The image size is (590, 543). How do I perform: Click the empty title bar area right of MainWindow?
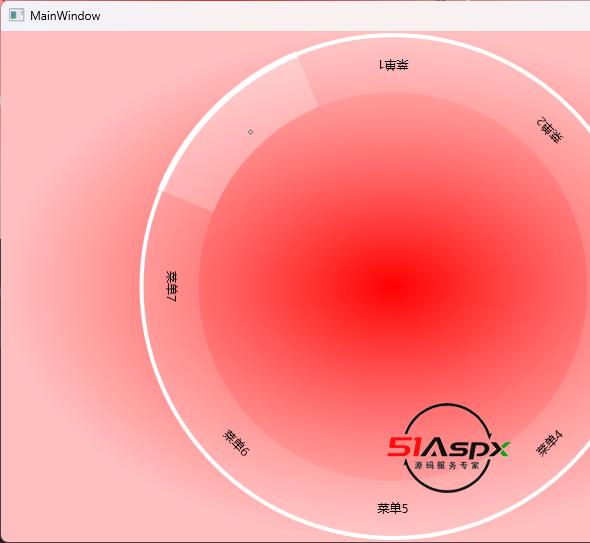339,16
